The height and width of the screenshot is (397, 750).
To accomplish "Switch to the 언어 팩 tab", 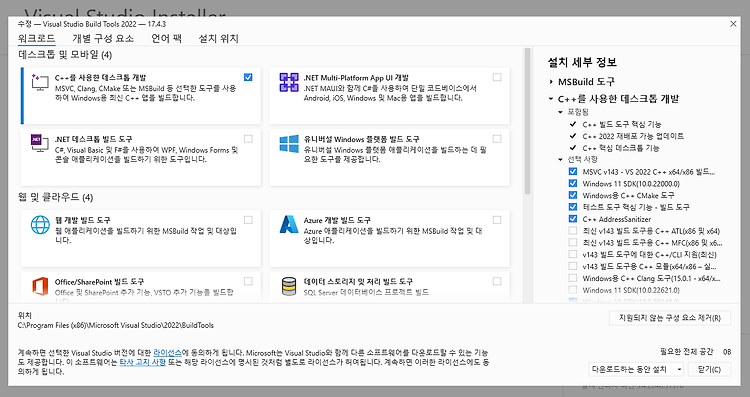I will [166, 38].
